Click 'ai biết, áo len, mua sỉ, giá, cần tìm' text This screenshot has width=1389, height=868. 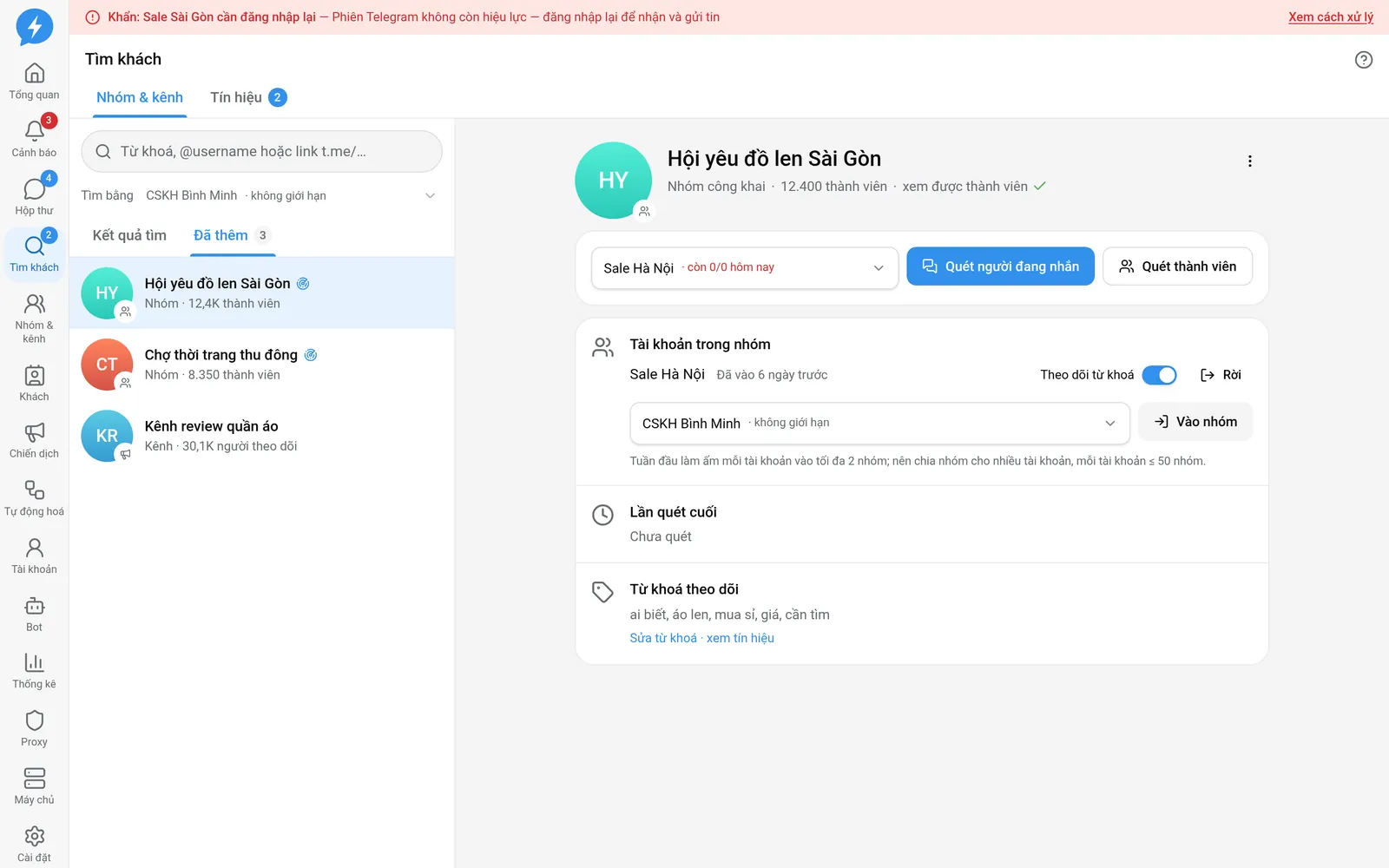[729, 615]
